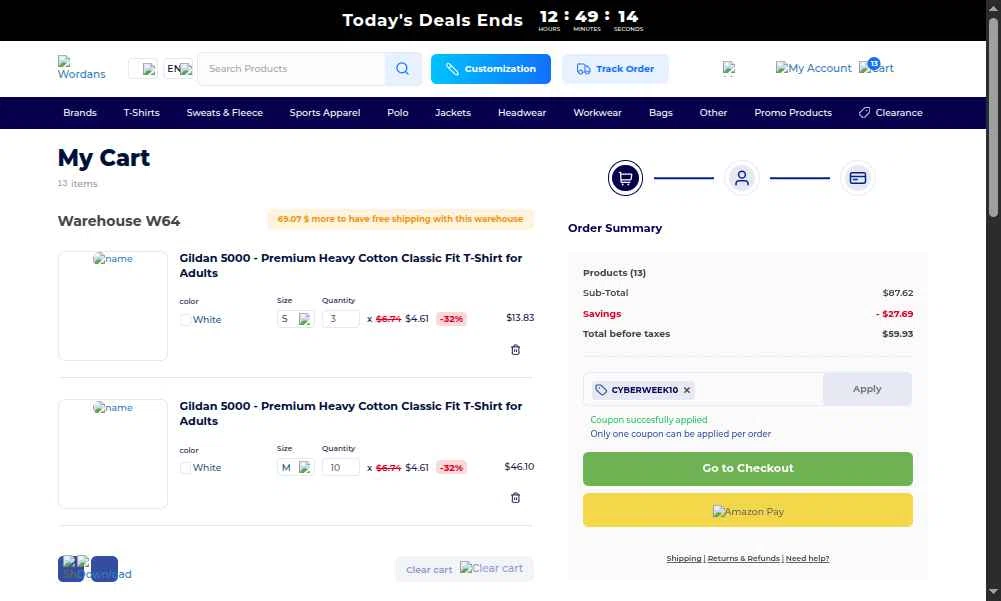Click the share cart icon button
1001x601 pixels.
click(x=71, y=569)
